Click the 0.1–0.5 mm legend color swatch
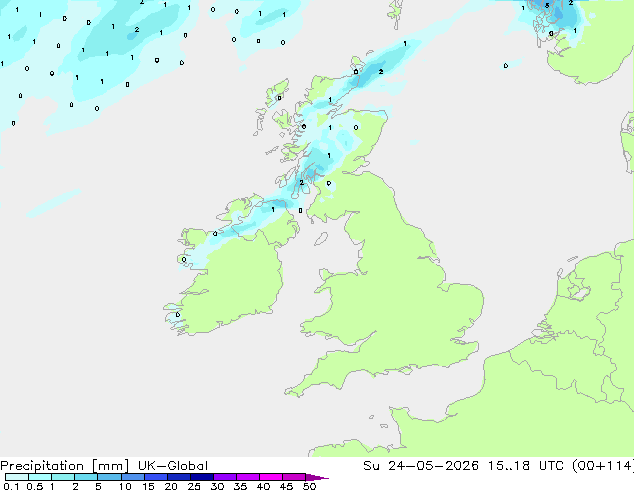 (17, 477)
